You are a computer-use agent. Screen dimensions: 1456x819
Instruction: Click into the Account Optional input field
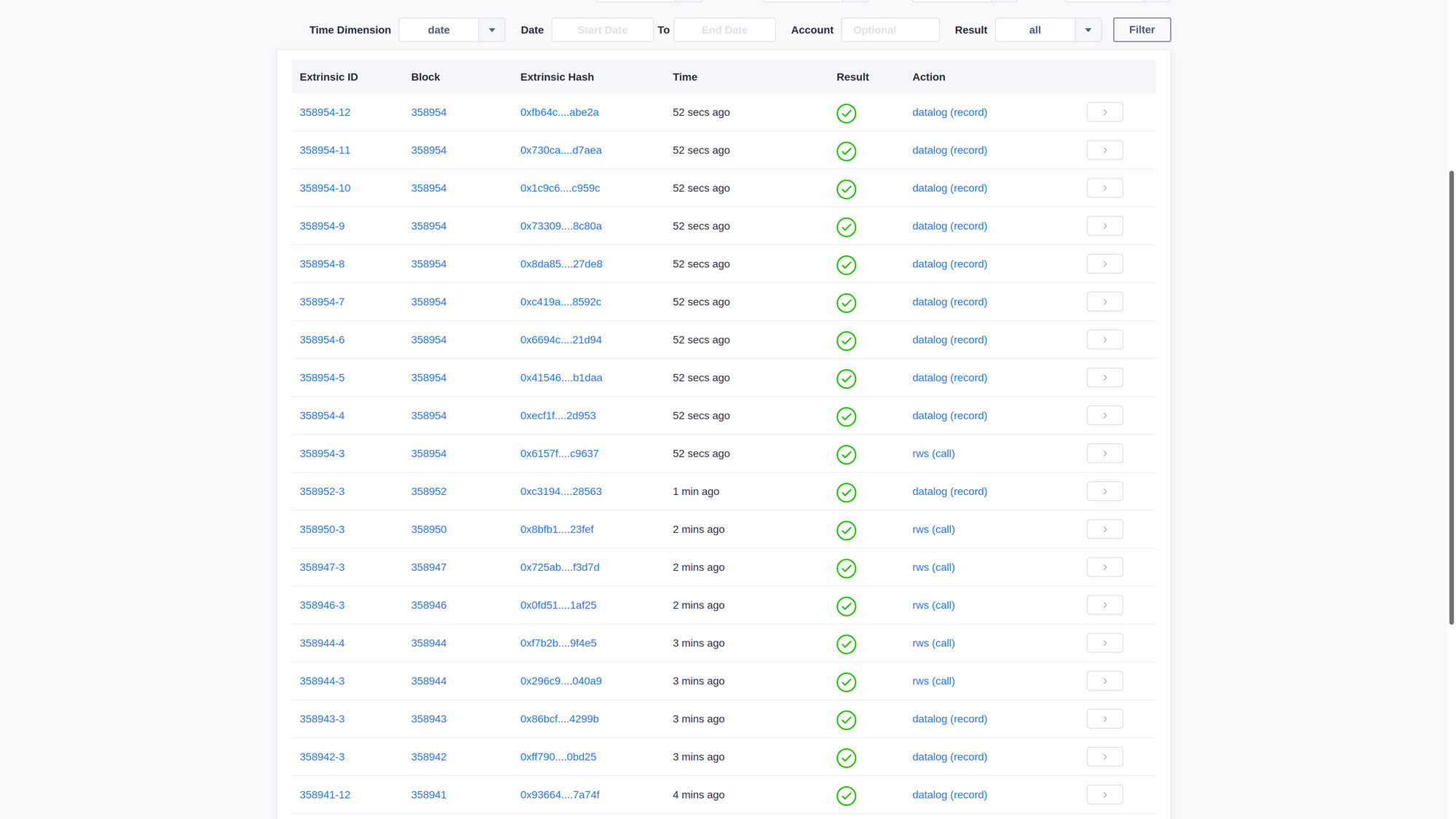click(890, 30)
